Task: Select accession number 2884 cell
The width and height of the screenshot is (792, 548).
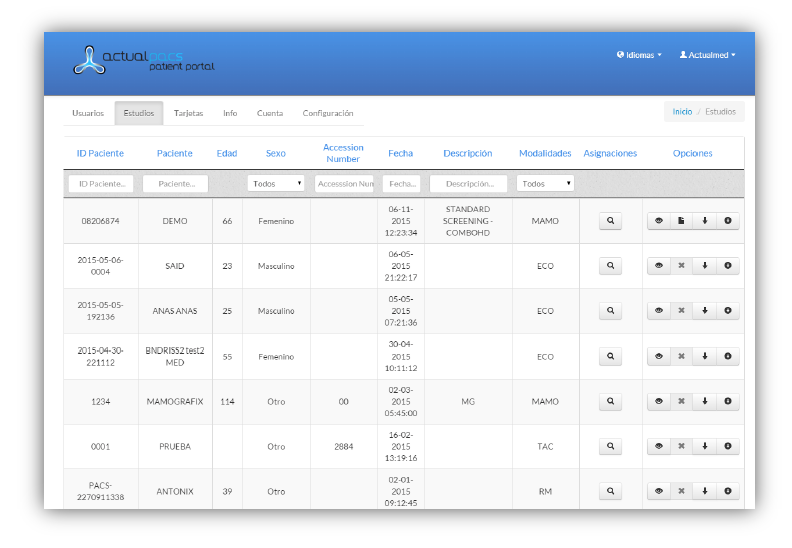Action: pyautogui.click(x=343, y=446)
